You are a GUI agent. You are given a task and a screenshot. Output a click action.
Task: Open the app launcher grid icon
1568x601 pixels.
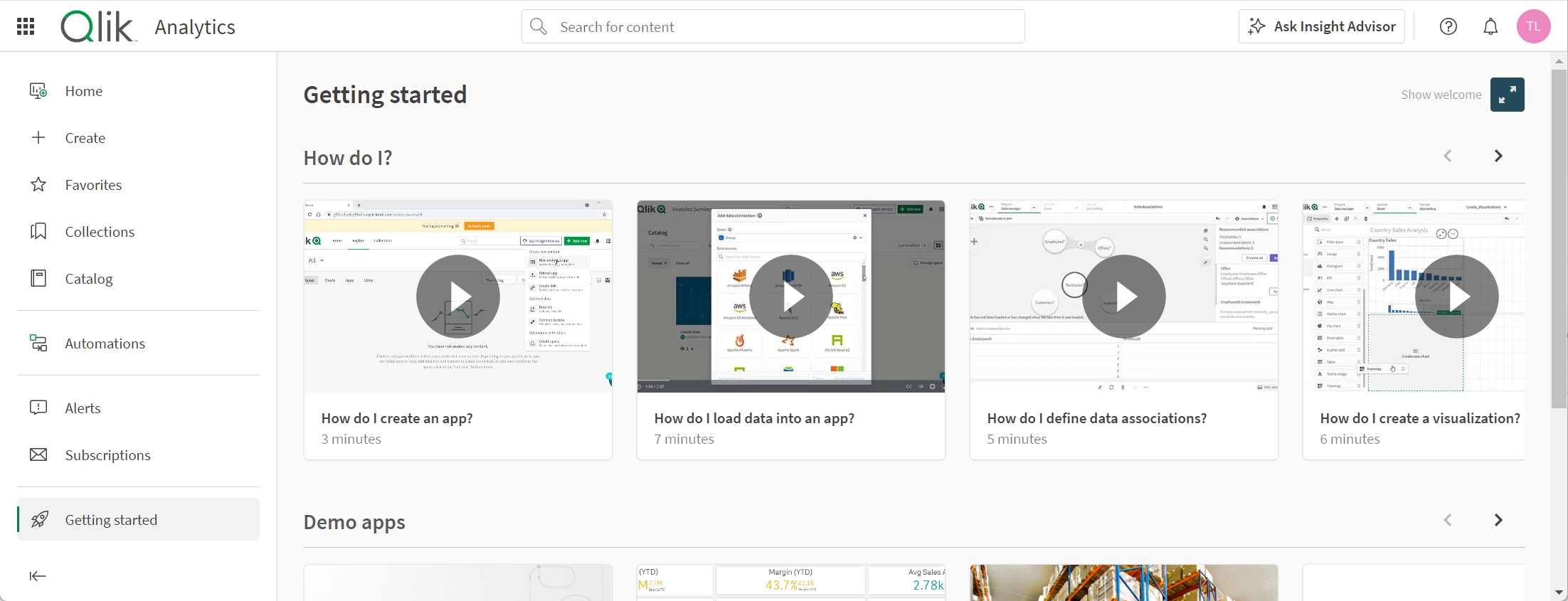tap(26, 26)
